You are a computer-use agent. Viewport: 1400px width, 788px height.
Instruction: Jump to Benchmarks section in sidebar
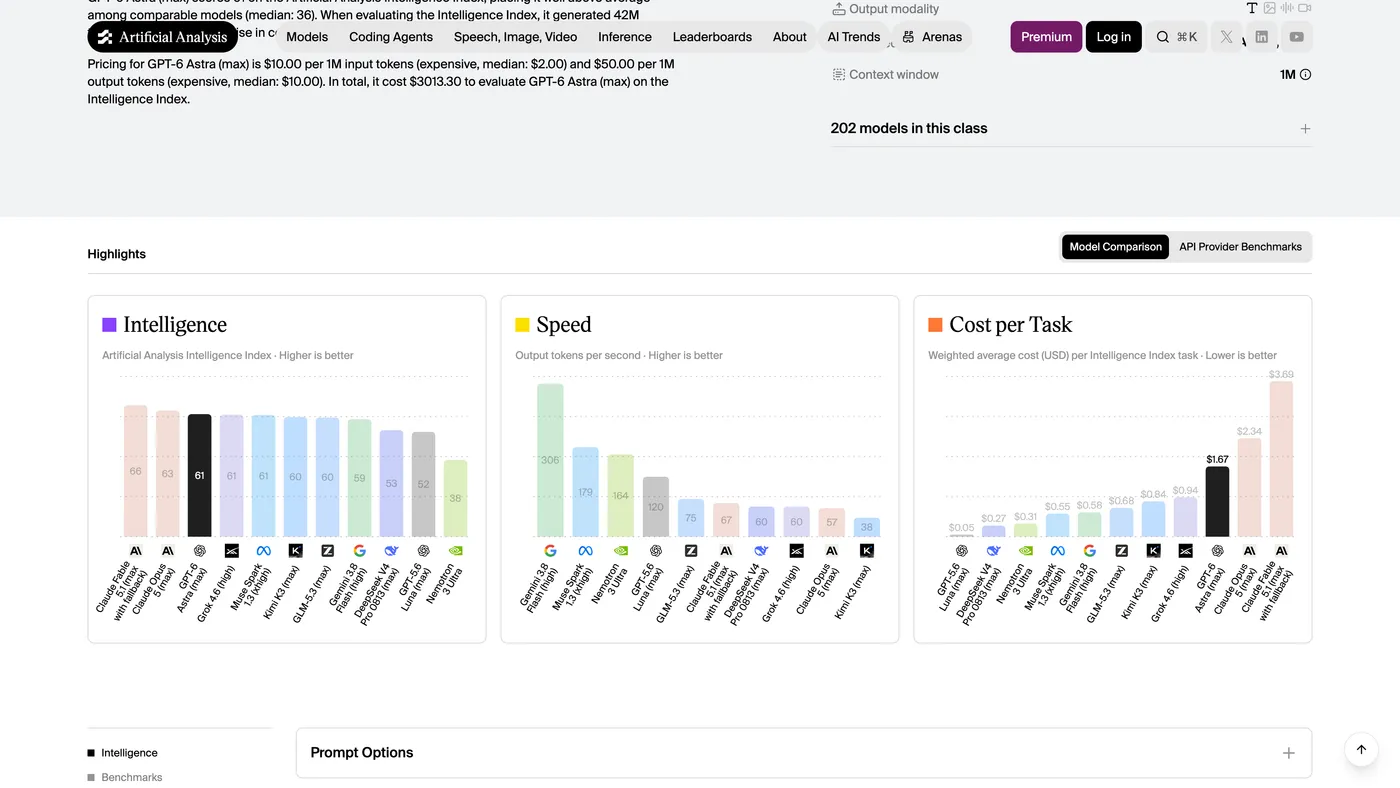pos(131,777)
